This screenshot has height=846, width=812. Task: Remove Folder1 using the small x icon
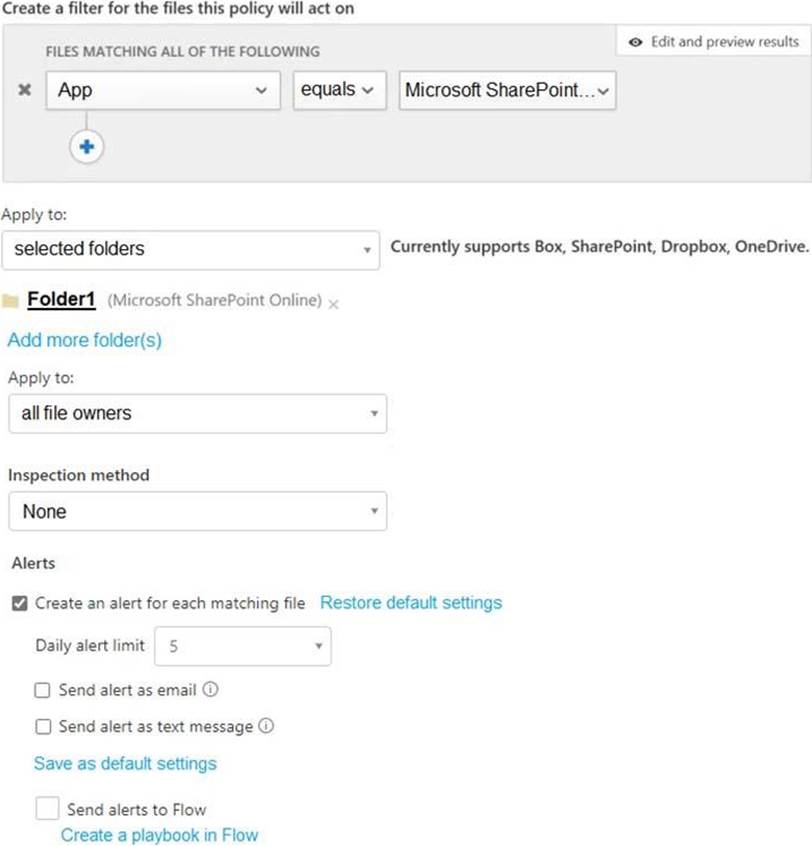(x=333, y=304)
